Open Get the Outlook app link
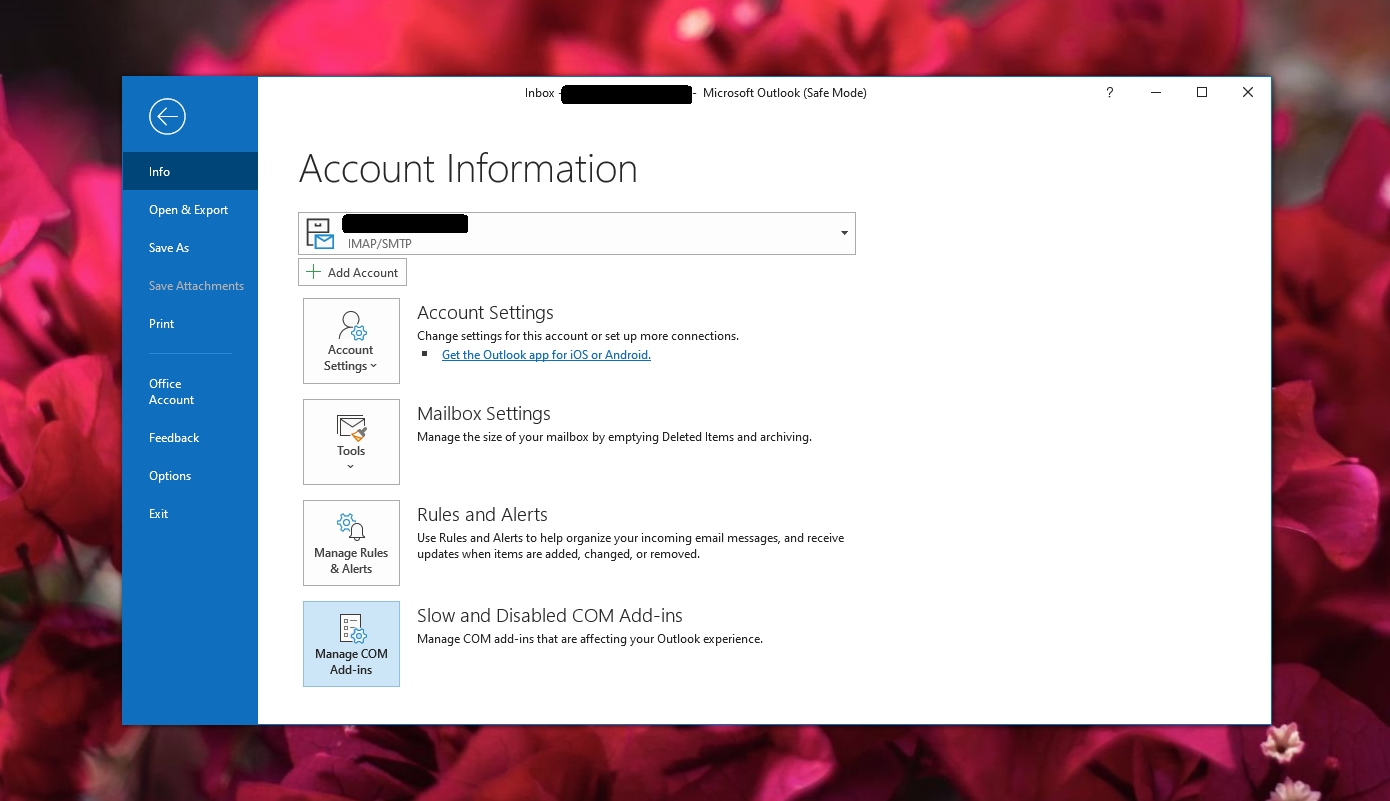 (x=546, y=355)
